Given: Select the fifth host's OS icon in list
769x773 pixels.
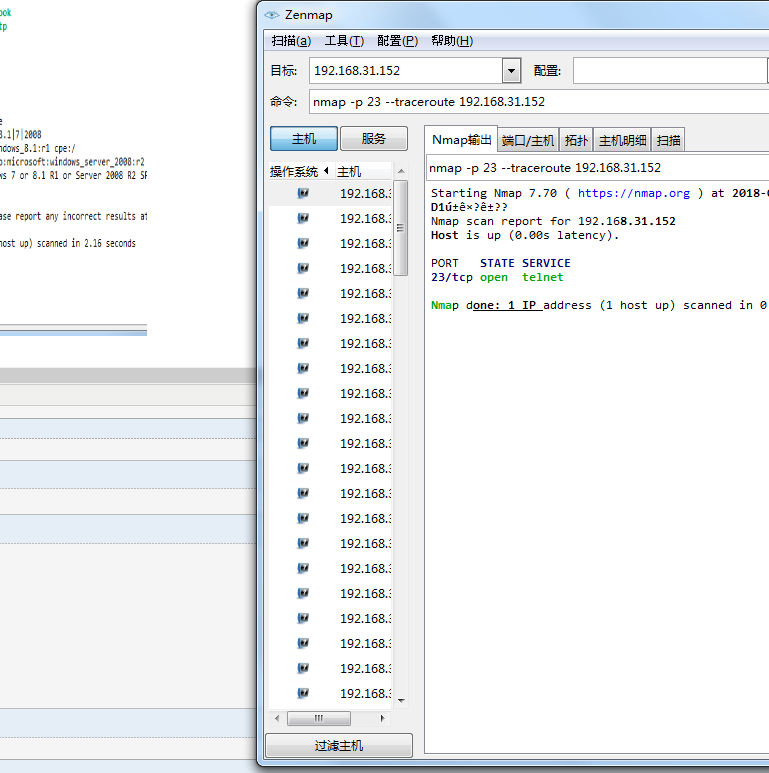Looking at the screenshot, I should point(303,293).
